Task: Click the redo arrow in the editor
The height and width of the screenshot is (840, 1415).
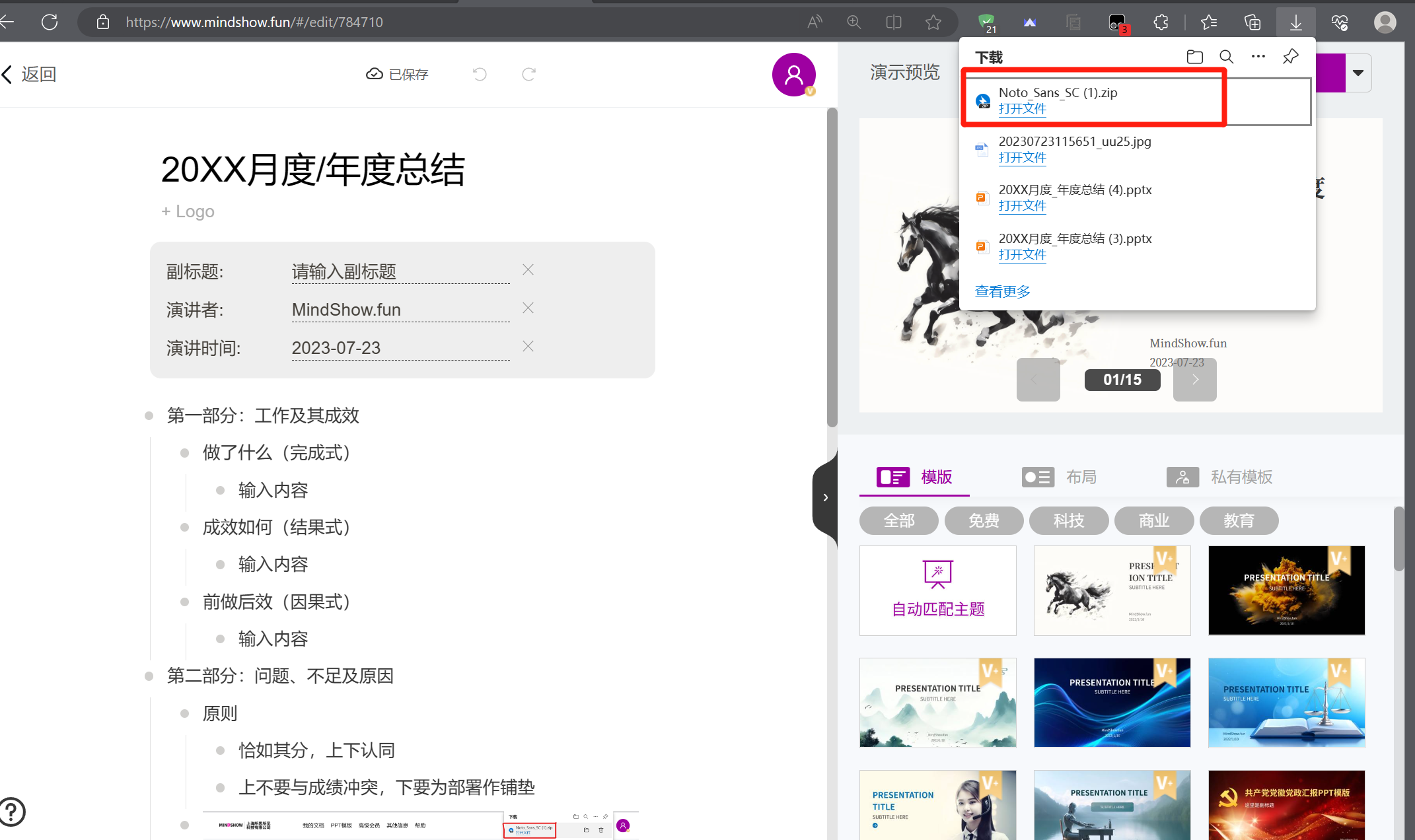Action: click(528, 74)
